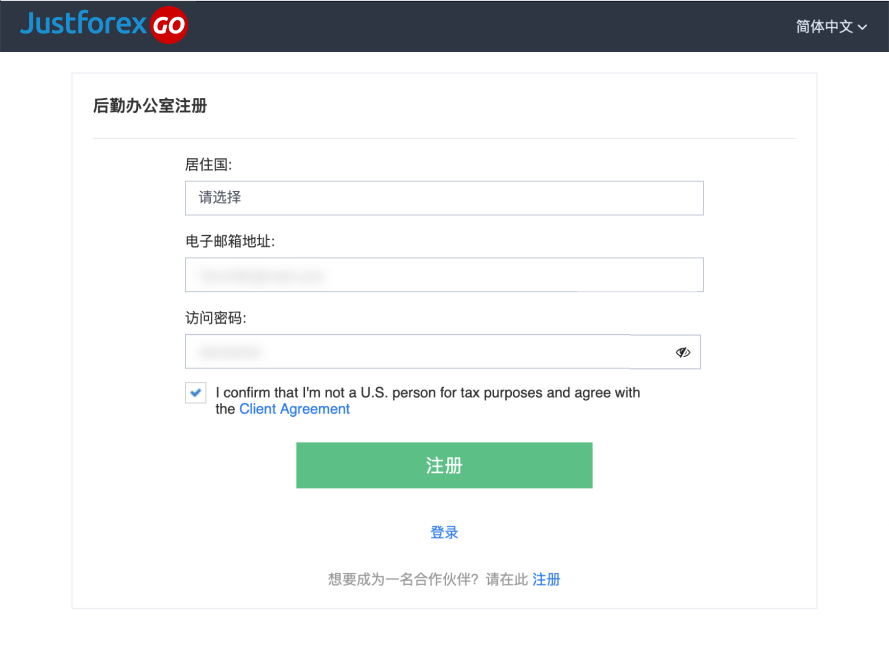The image size is (889, 651).
Task: Click the 访问密码 field label
Action: tap(216, 318)
